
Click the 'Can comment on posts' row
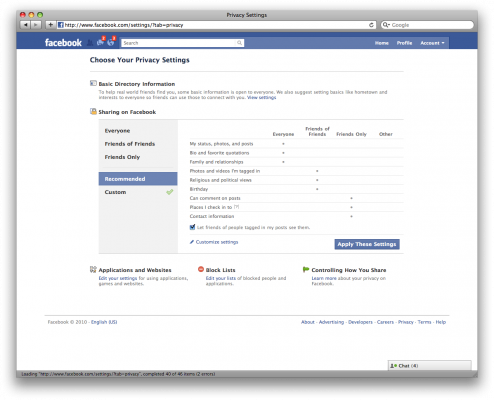296,198
